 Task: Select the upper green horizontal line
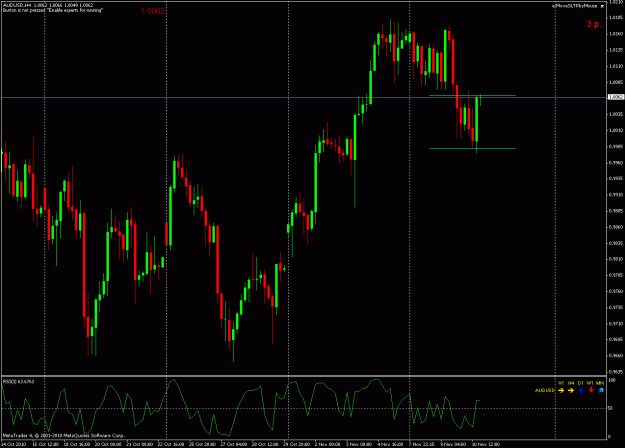click(472, 95)
